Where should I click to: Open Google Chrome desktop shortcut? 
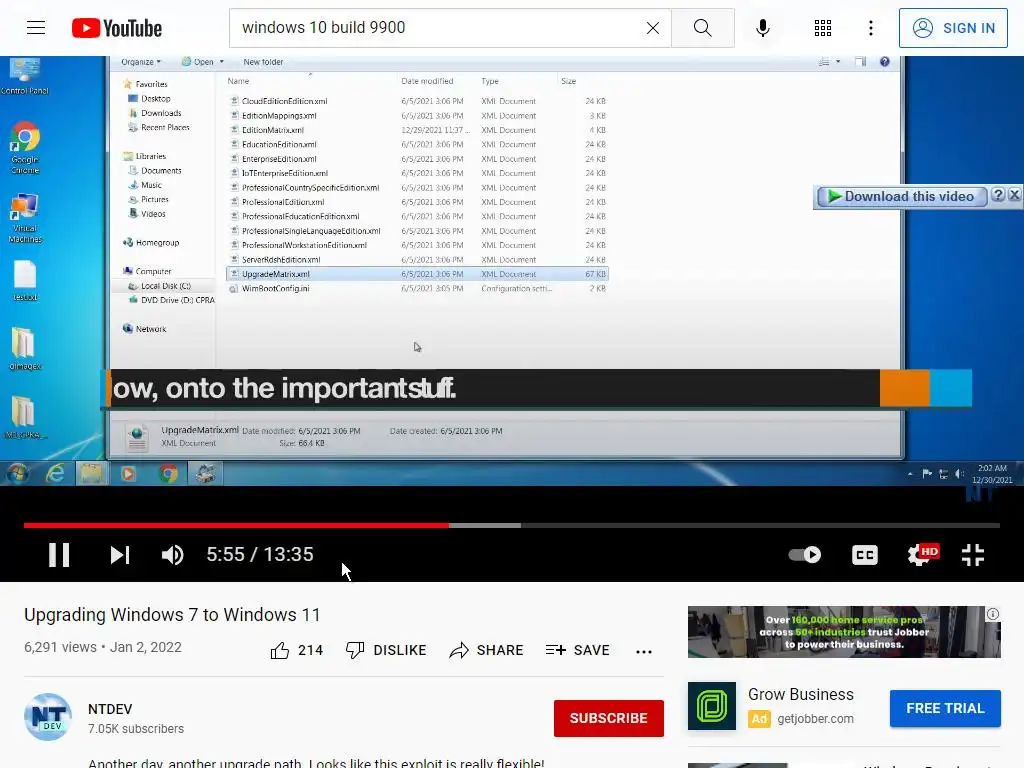pos(25,148)
